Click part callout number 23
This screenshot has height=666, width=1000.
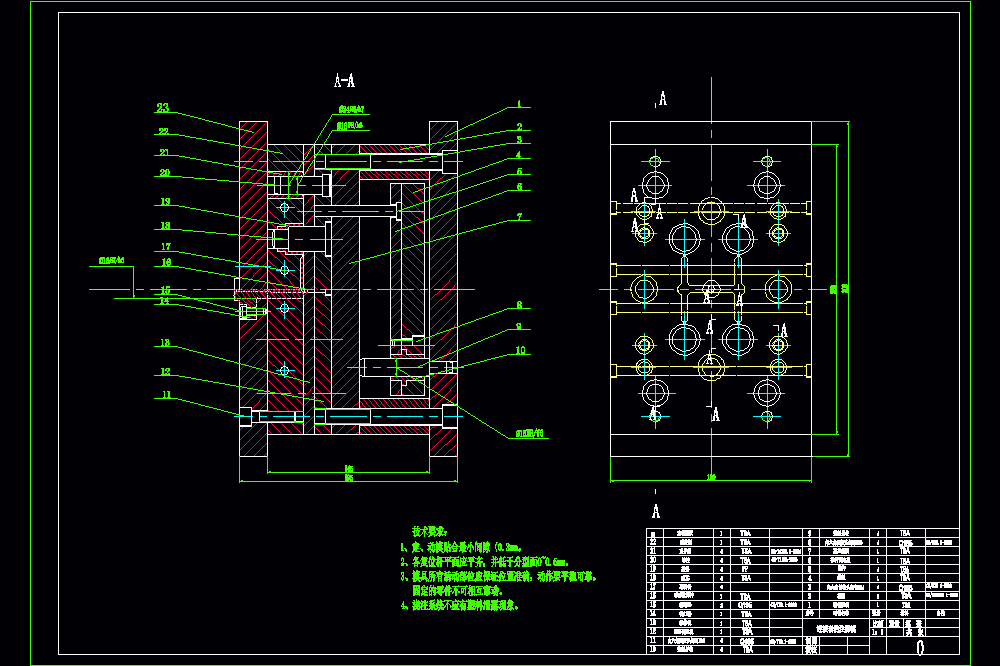click(x=163, y=108)
